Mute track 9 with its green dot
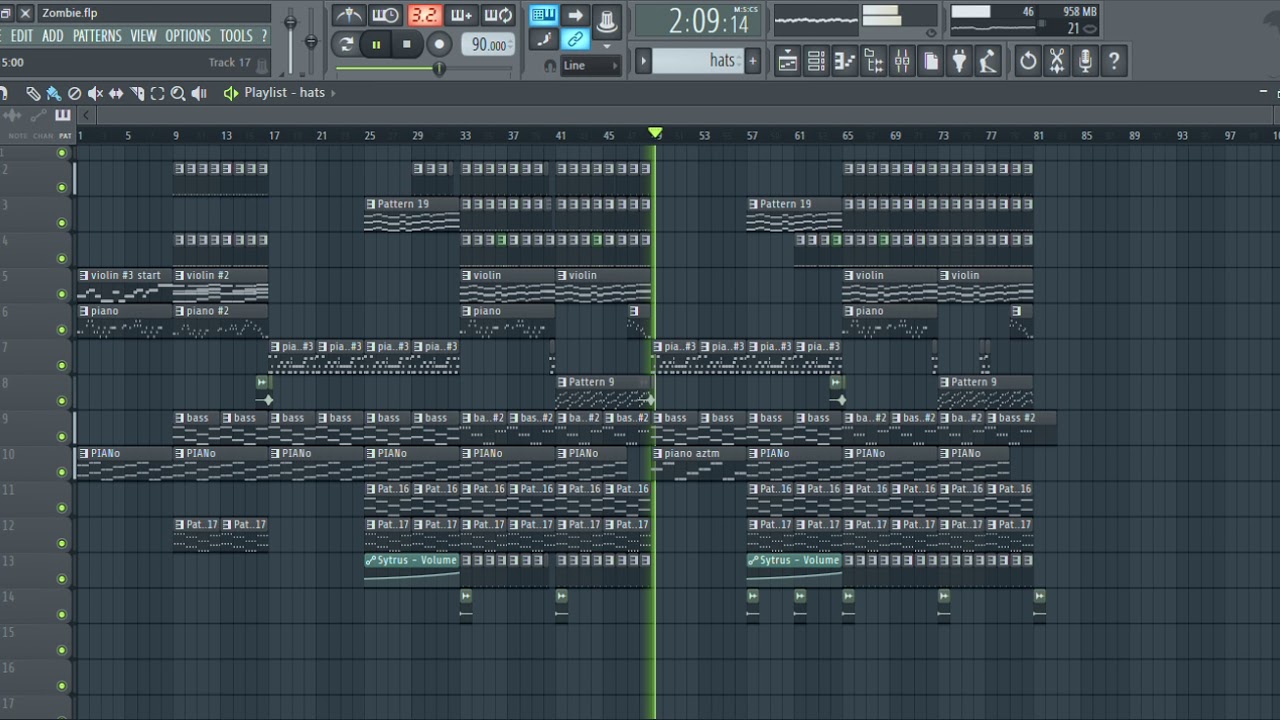 62,436
